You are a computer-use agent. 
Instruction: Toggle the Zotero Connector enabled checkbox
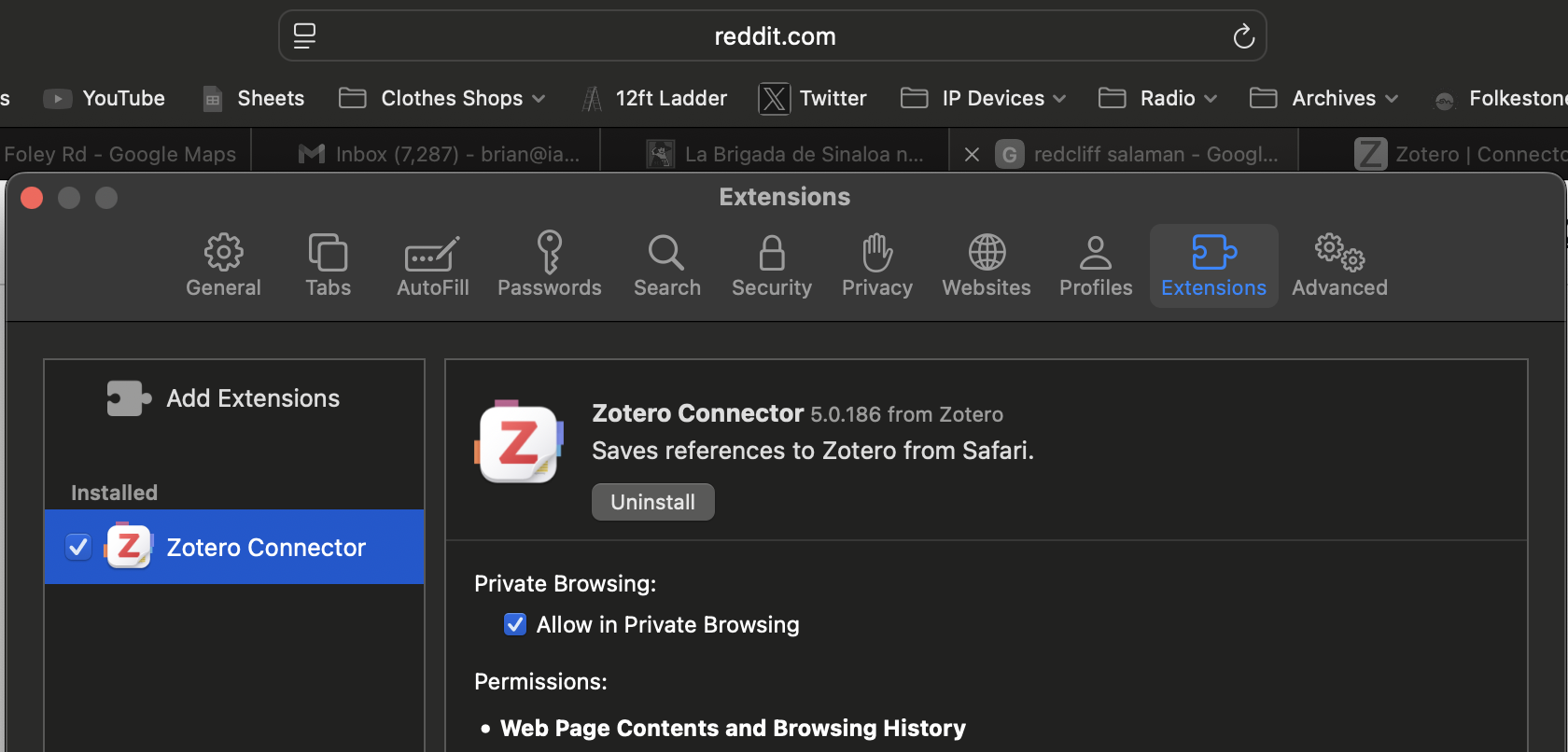click(x=78, y=547)
